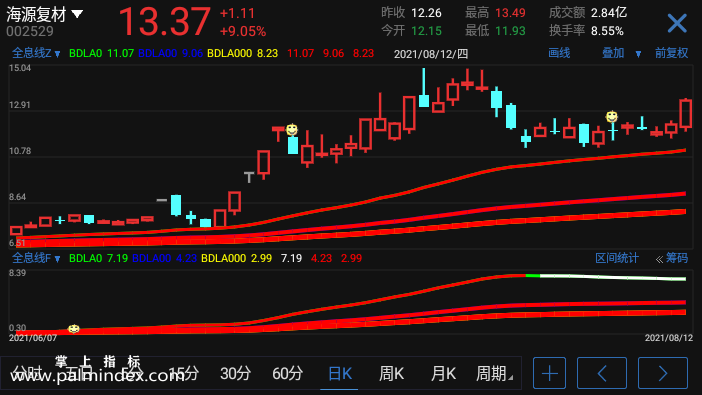Open the 画线 drawing tool
The width and height of the screenshot is (702, 395).
pos(559,53)
